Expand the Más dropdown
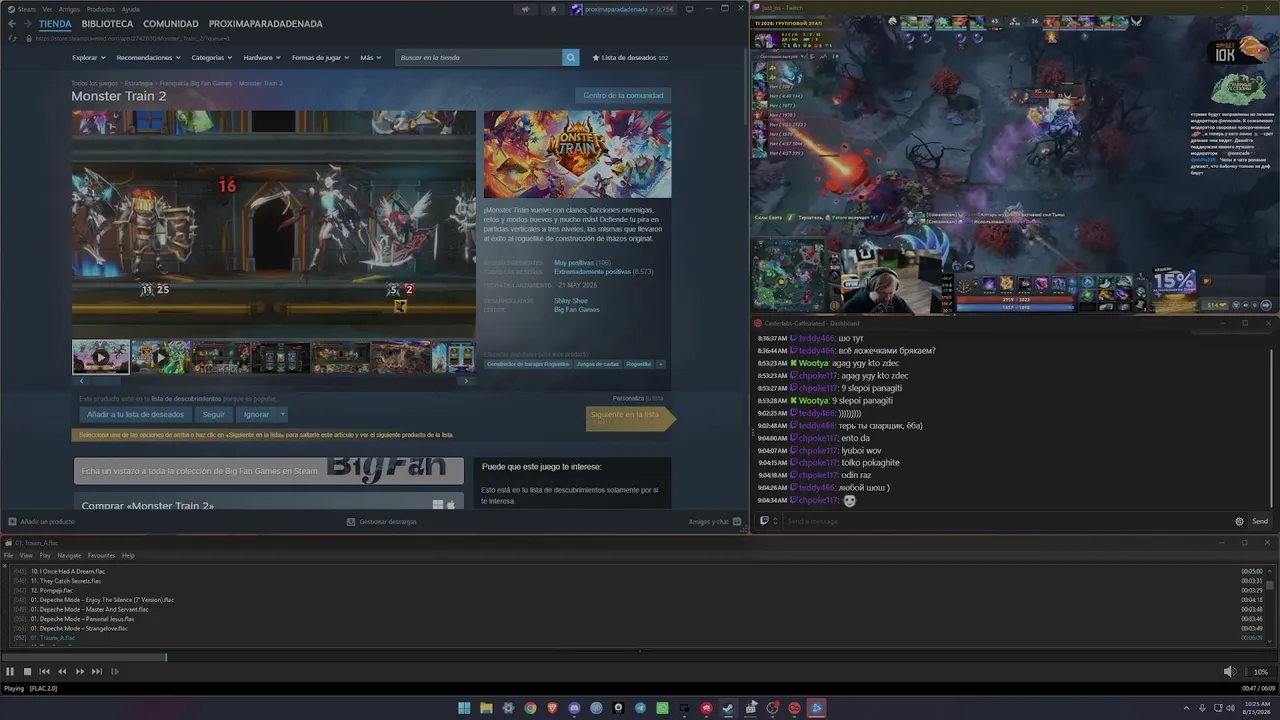1280x720 pixels. [x=370, y=58]
